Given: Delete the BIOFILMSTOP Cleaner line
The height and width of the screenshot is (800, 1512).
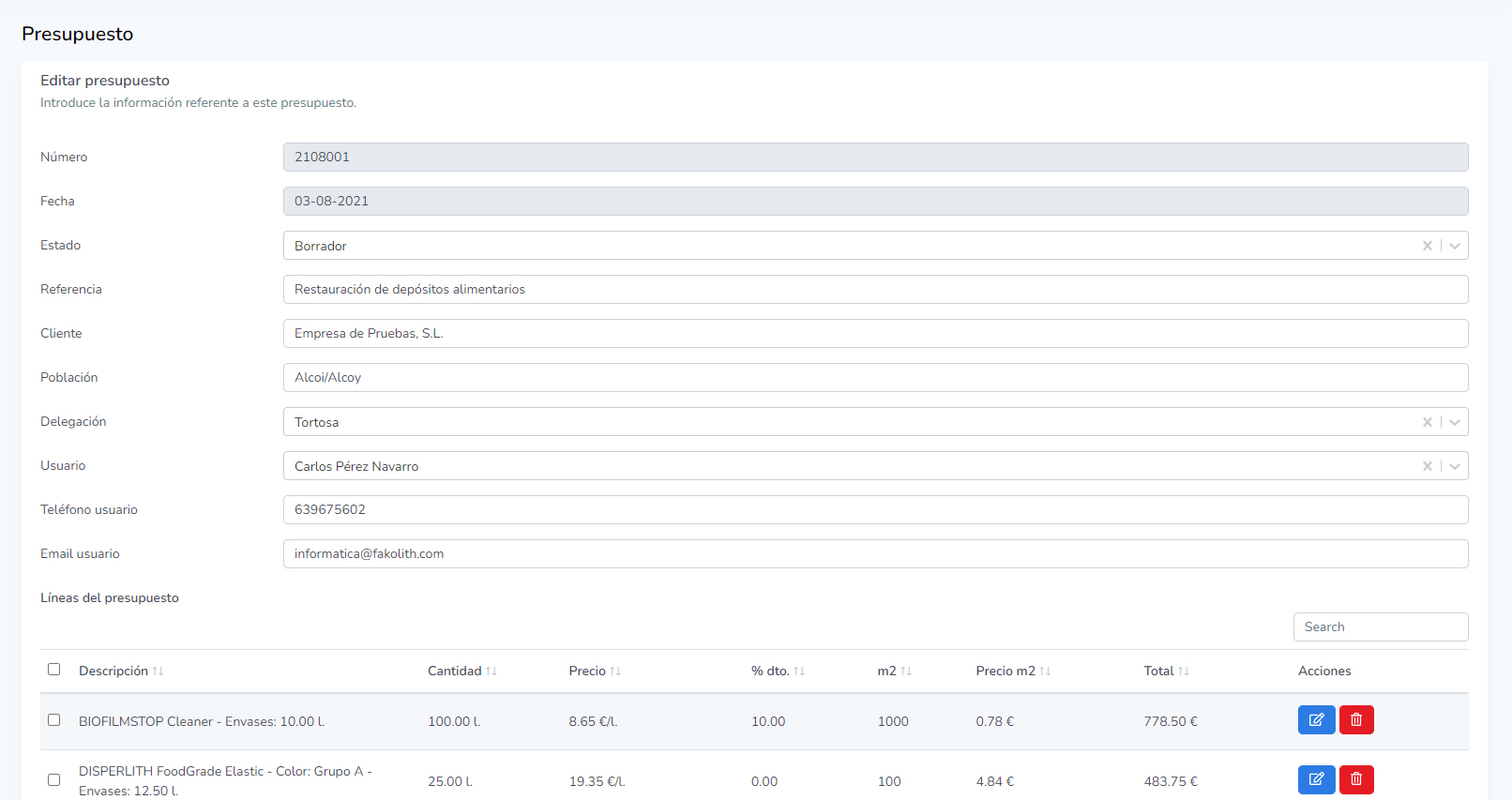Looking at the screenshot, I should pos(1356,719).
